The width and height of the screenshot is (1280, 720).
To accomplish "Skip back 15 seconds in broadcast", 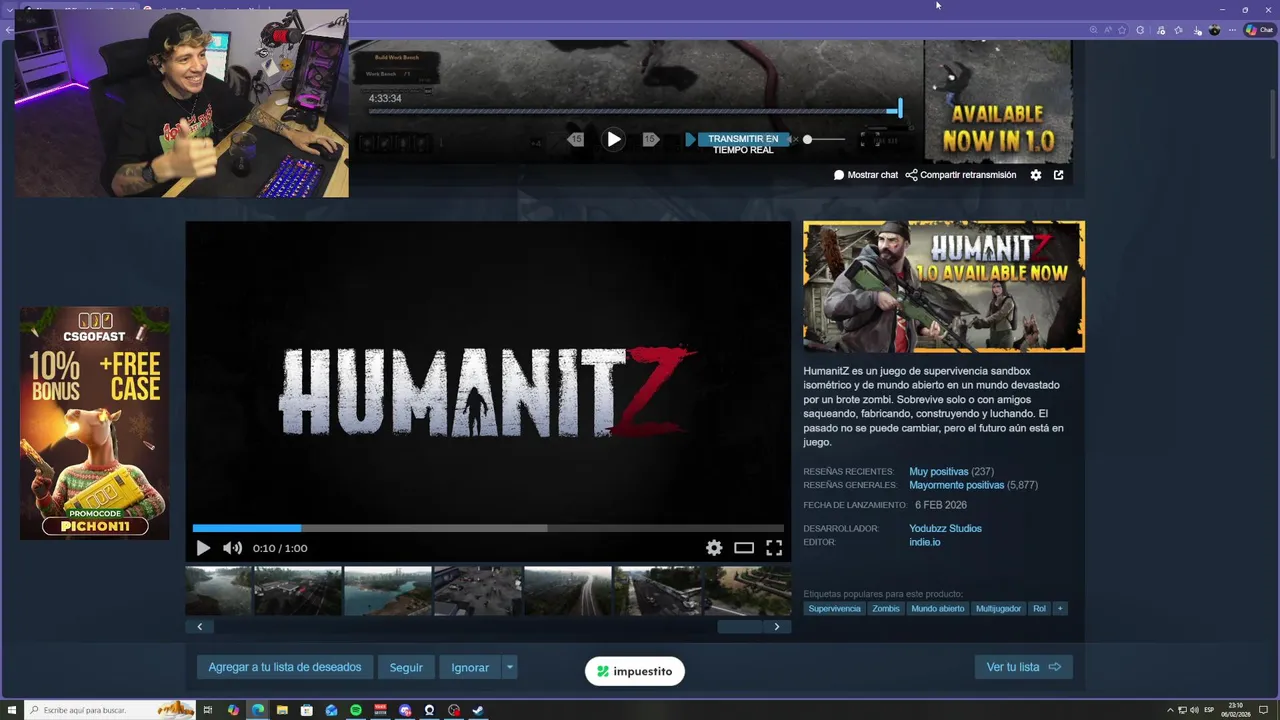I will pos(576,140).
